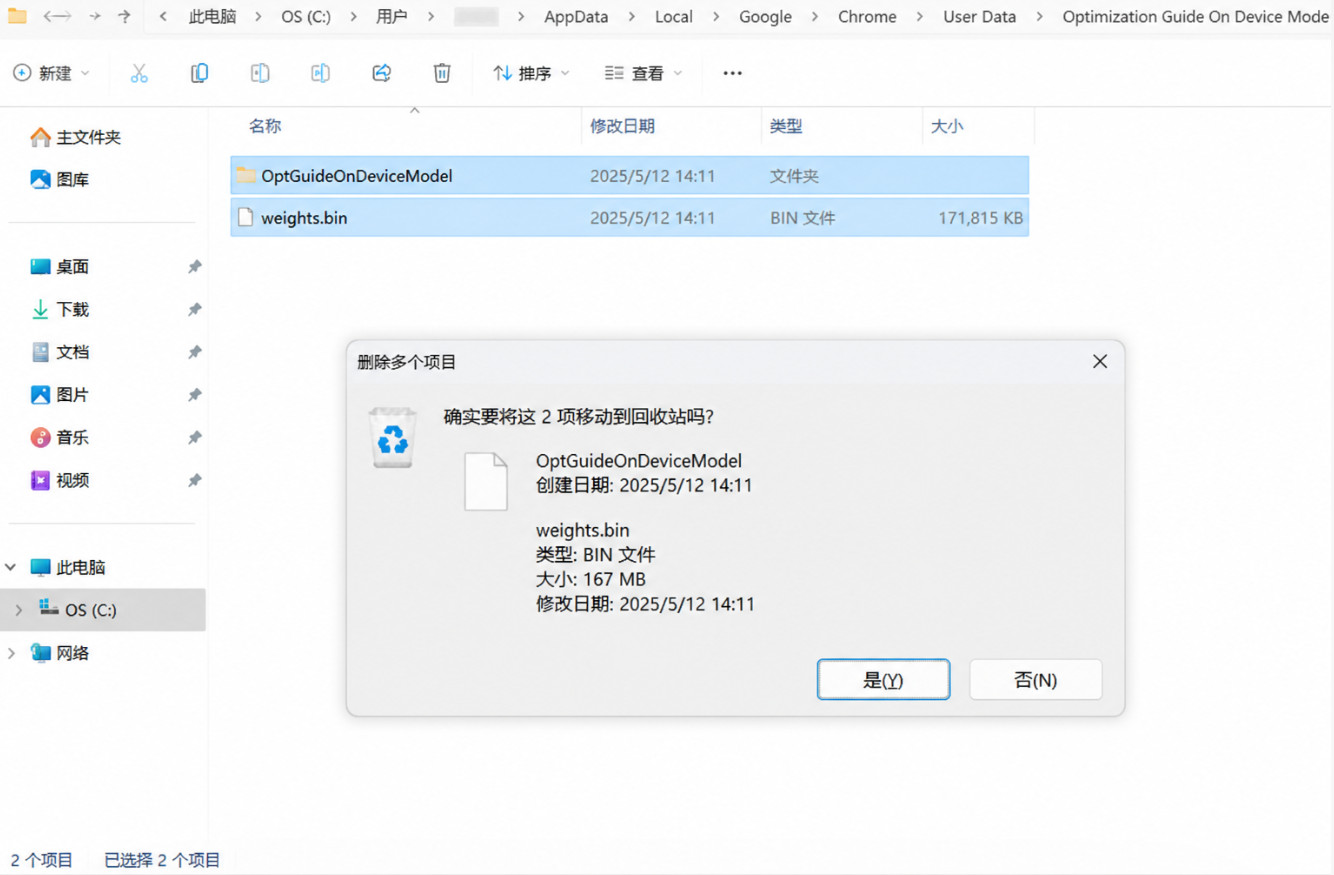1334x875 pixels.
Task: Open the 排序 (Sort) dropdown
Action: tap(531, 73)
